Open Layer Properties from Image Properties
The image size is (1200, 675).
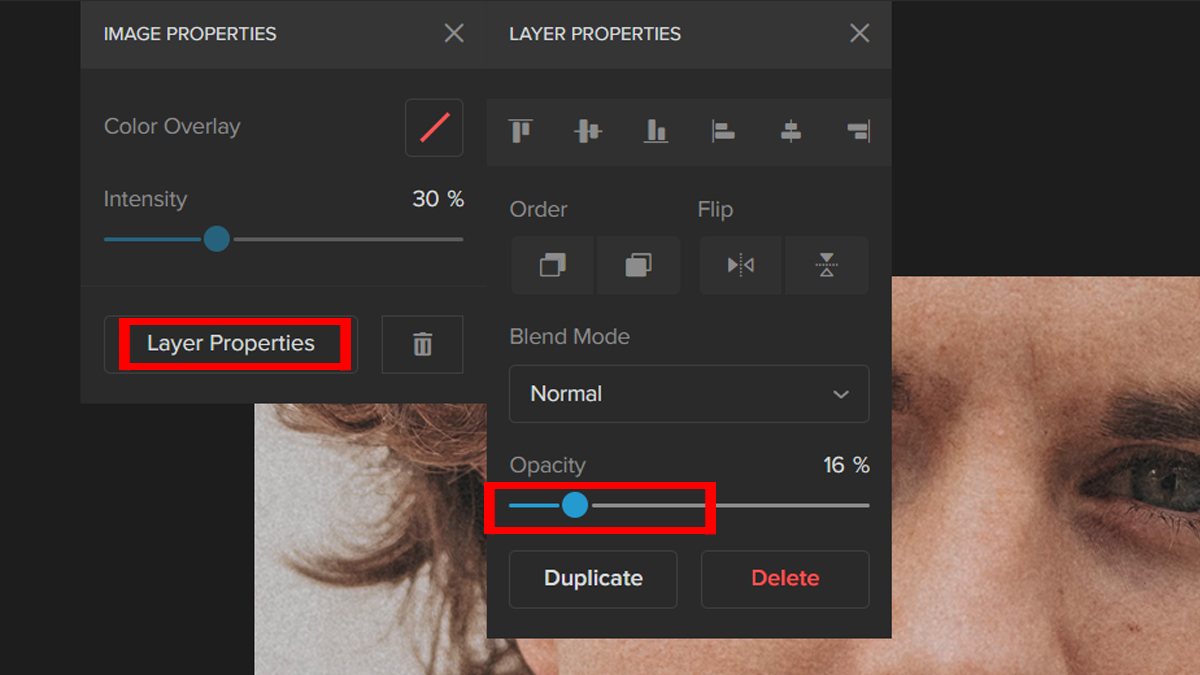point(231,344)
